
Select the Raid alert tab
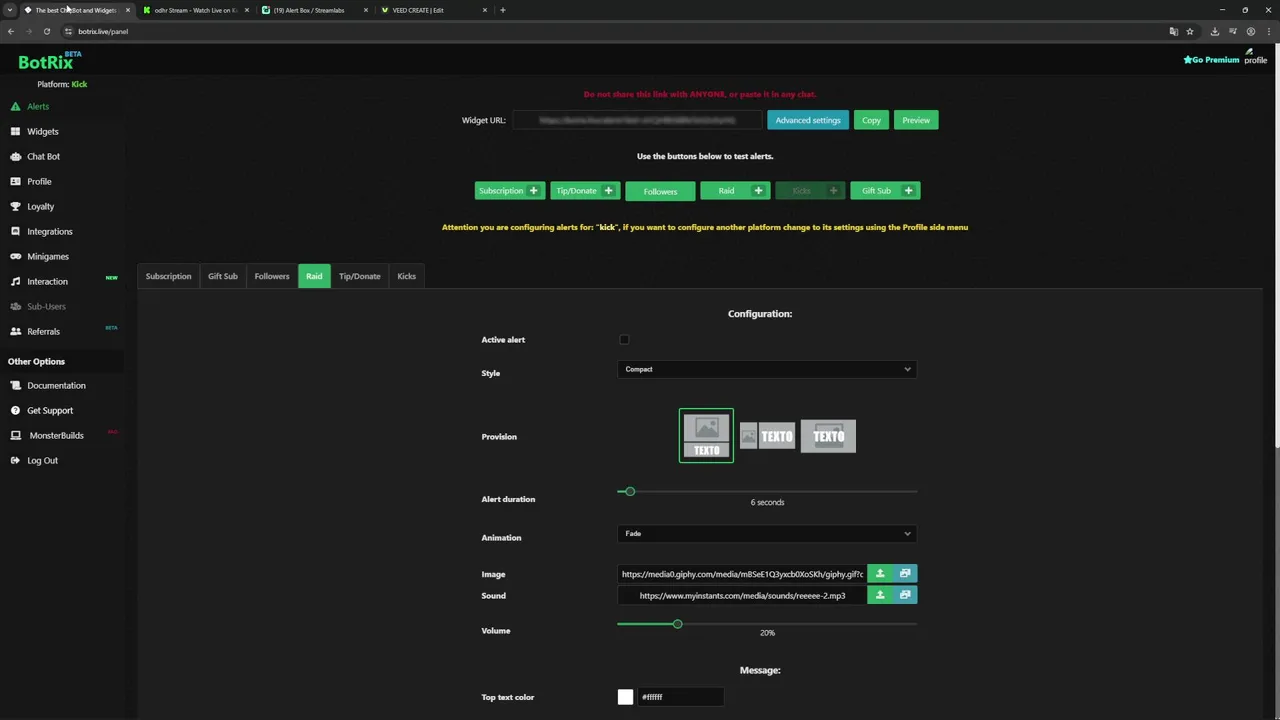[x=314, y=277]
